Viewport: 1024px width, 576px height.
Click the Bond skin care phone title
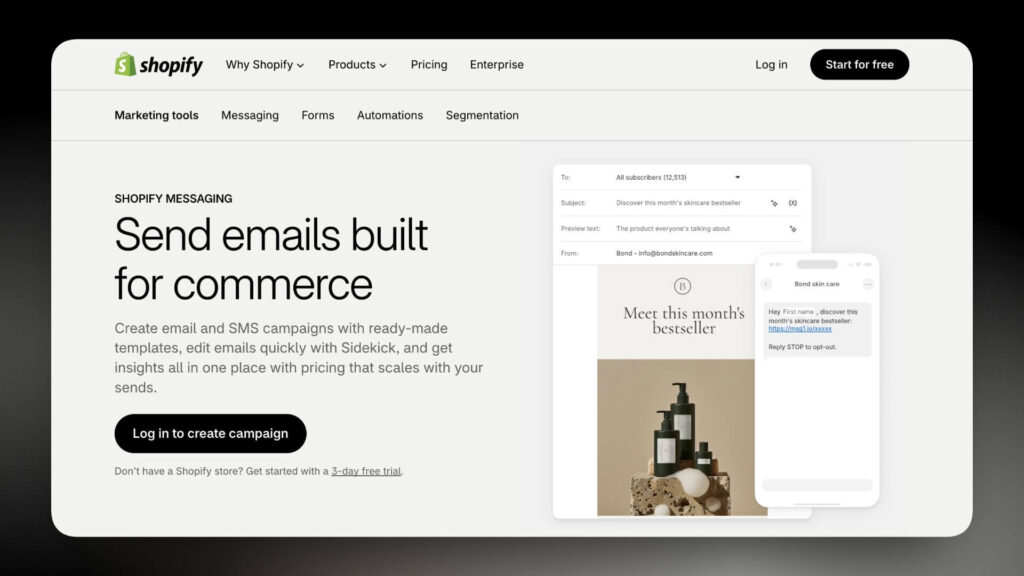pos(816,284)
